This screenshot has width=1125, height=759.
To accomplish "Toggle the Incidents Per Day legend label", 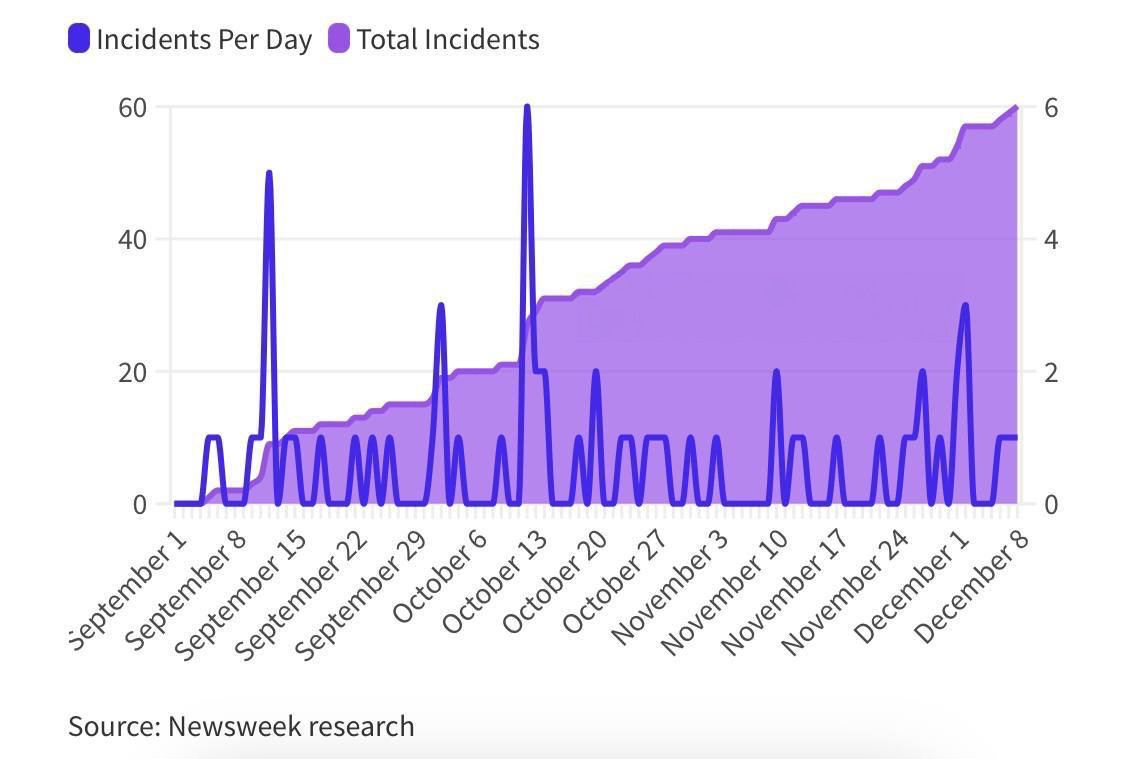I will pyautogui.click(x=204, y=40).
